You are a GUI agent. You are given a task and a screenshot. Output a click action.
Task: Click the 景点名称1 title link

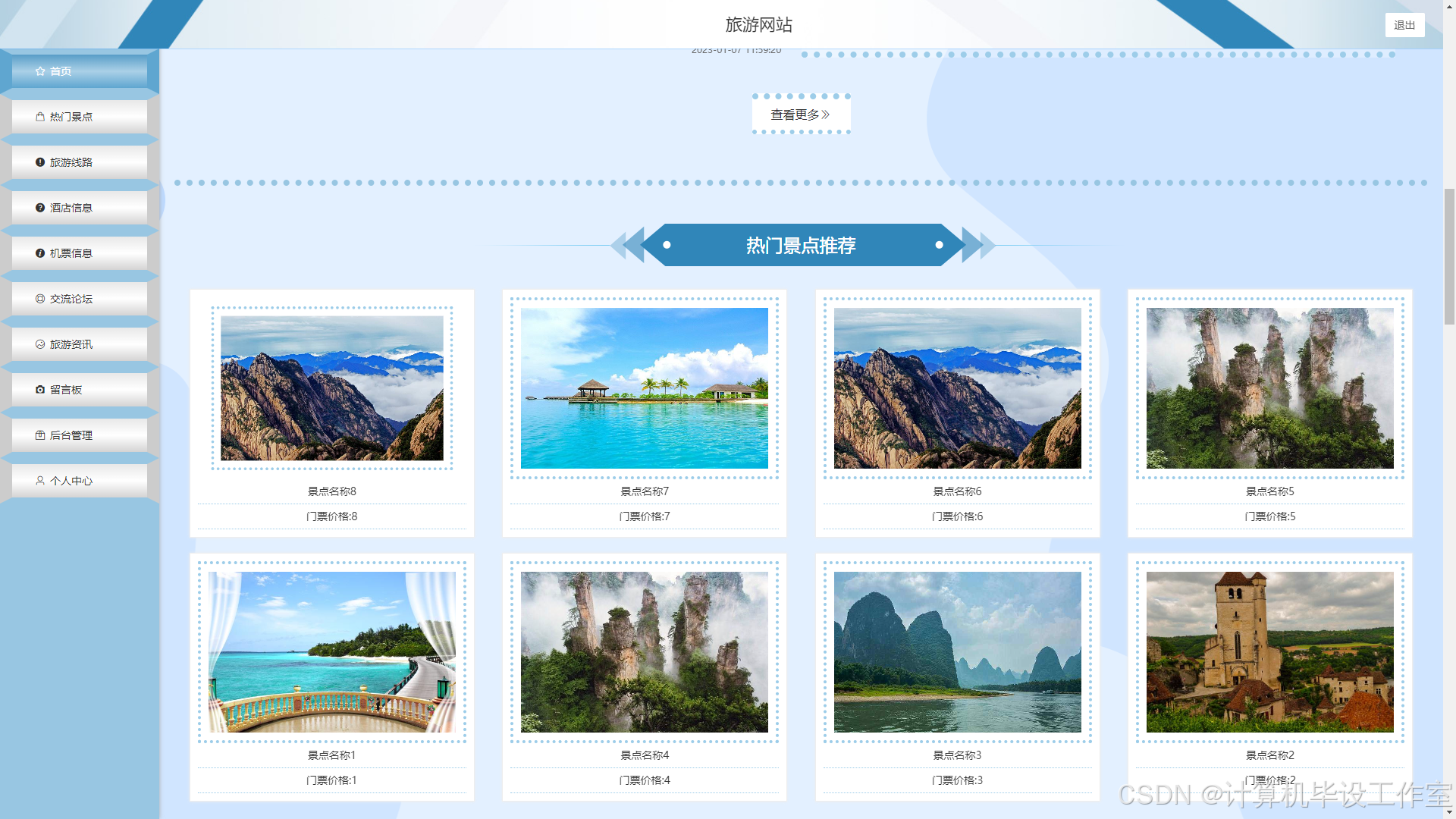click(331, 755)
